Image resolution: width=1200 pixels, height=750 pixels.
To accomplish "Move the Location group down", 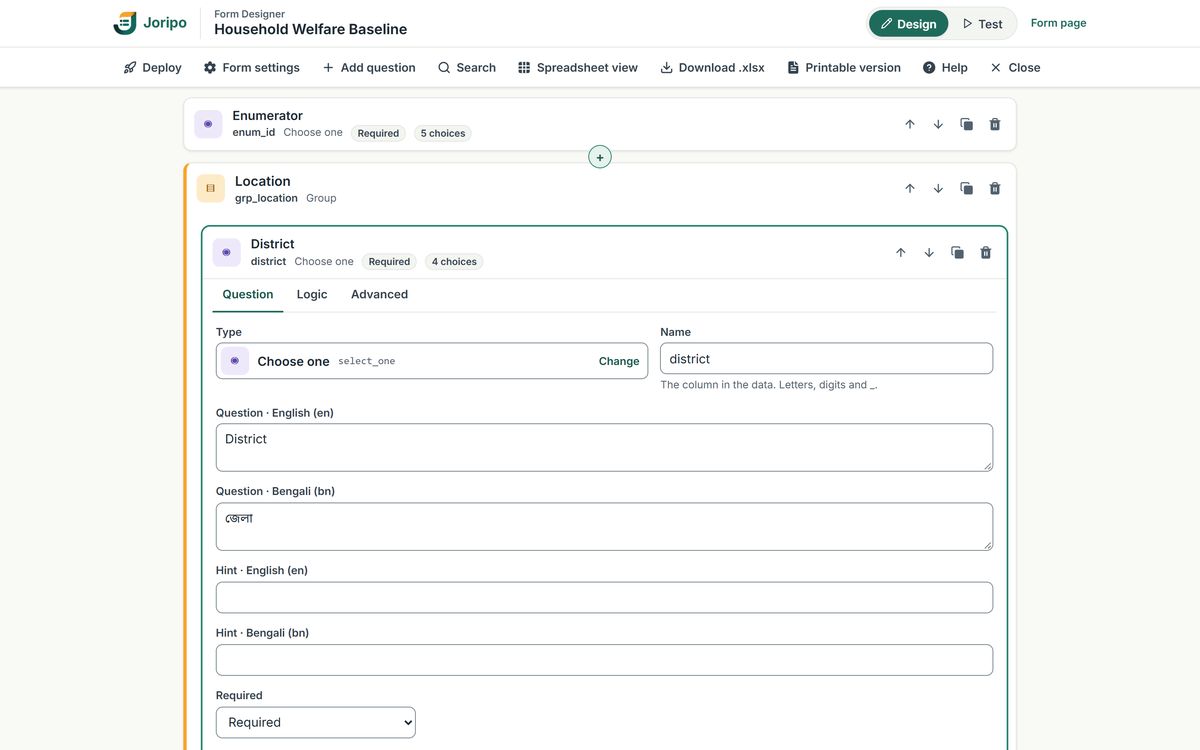I will click(938, 188).
